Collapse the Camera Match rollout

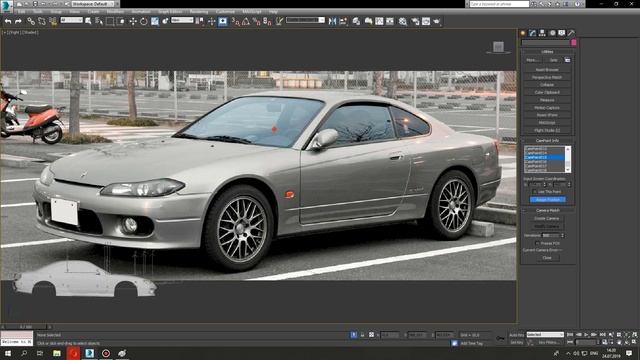coord(547,210)
